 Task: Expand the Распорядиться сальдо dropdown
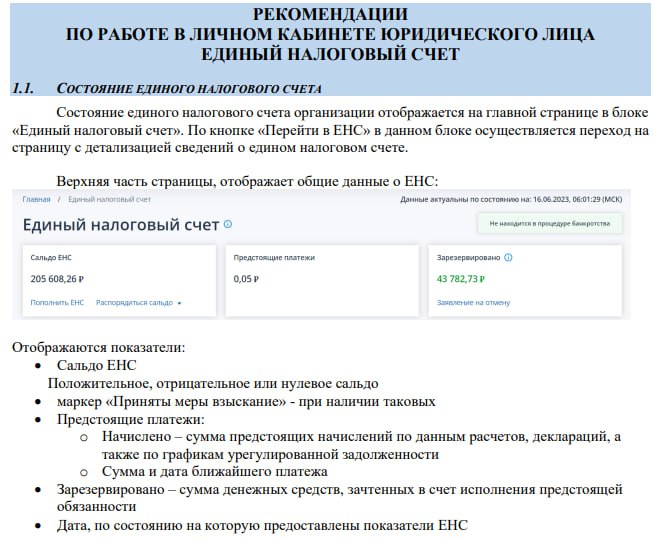coord(139,302)
